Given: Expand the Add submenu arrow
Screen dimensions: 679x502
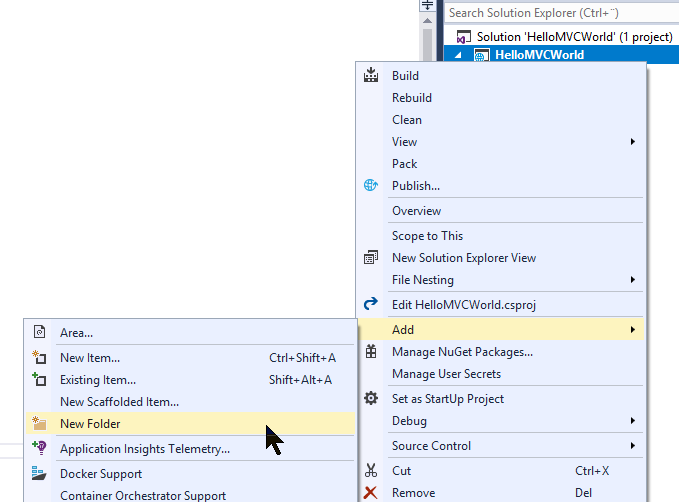Looking at the screenshot, I should click(633, 330).
